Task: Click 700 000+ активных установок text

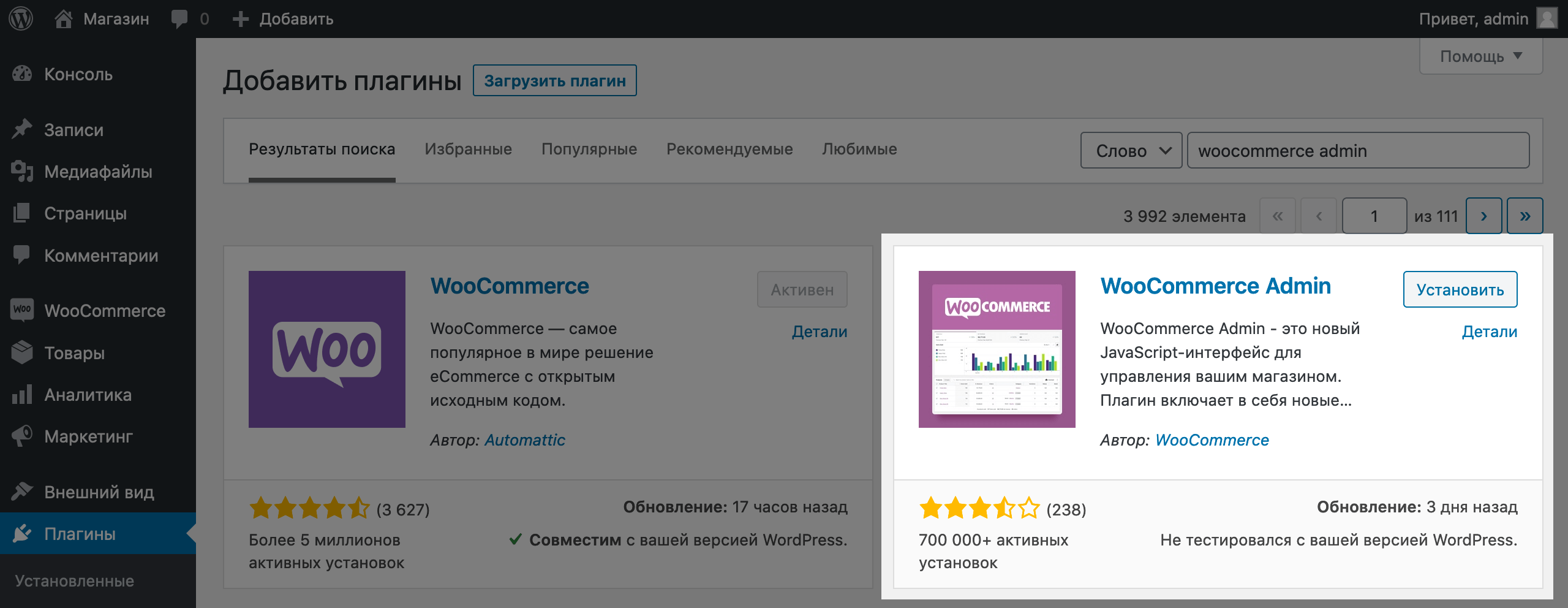Action: (993, 551)
